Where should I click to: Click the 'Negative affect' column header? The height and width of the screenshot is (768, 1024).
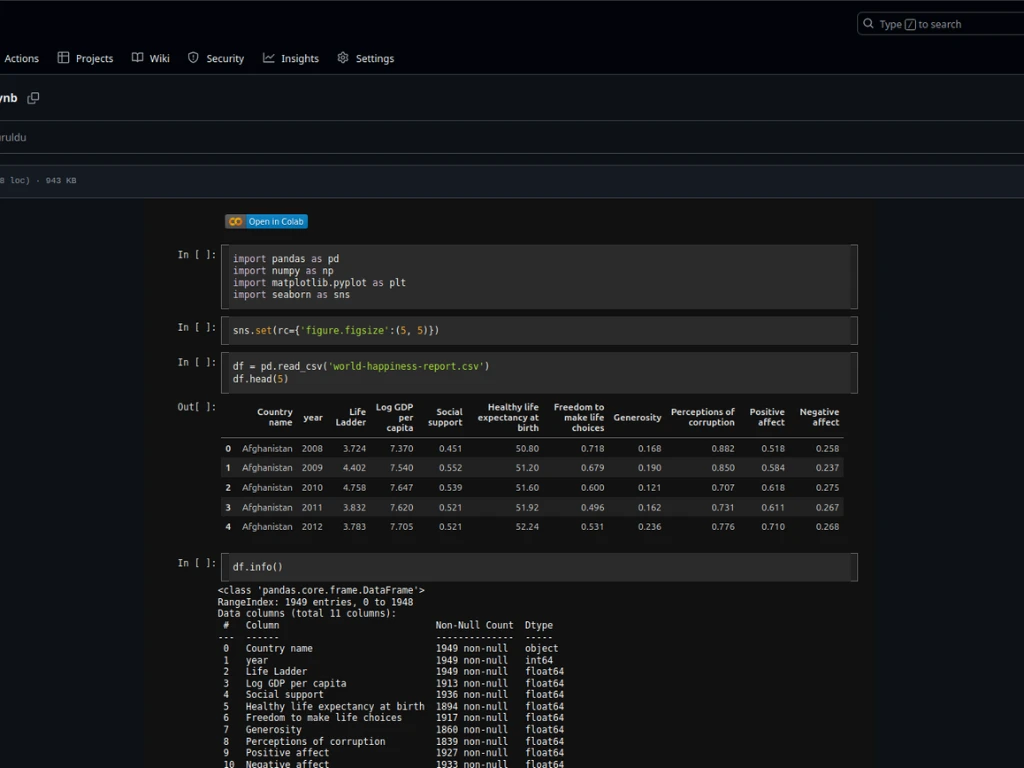pos(819,417)
